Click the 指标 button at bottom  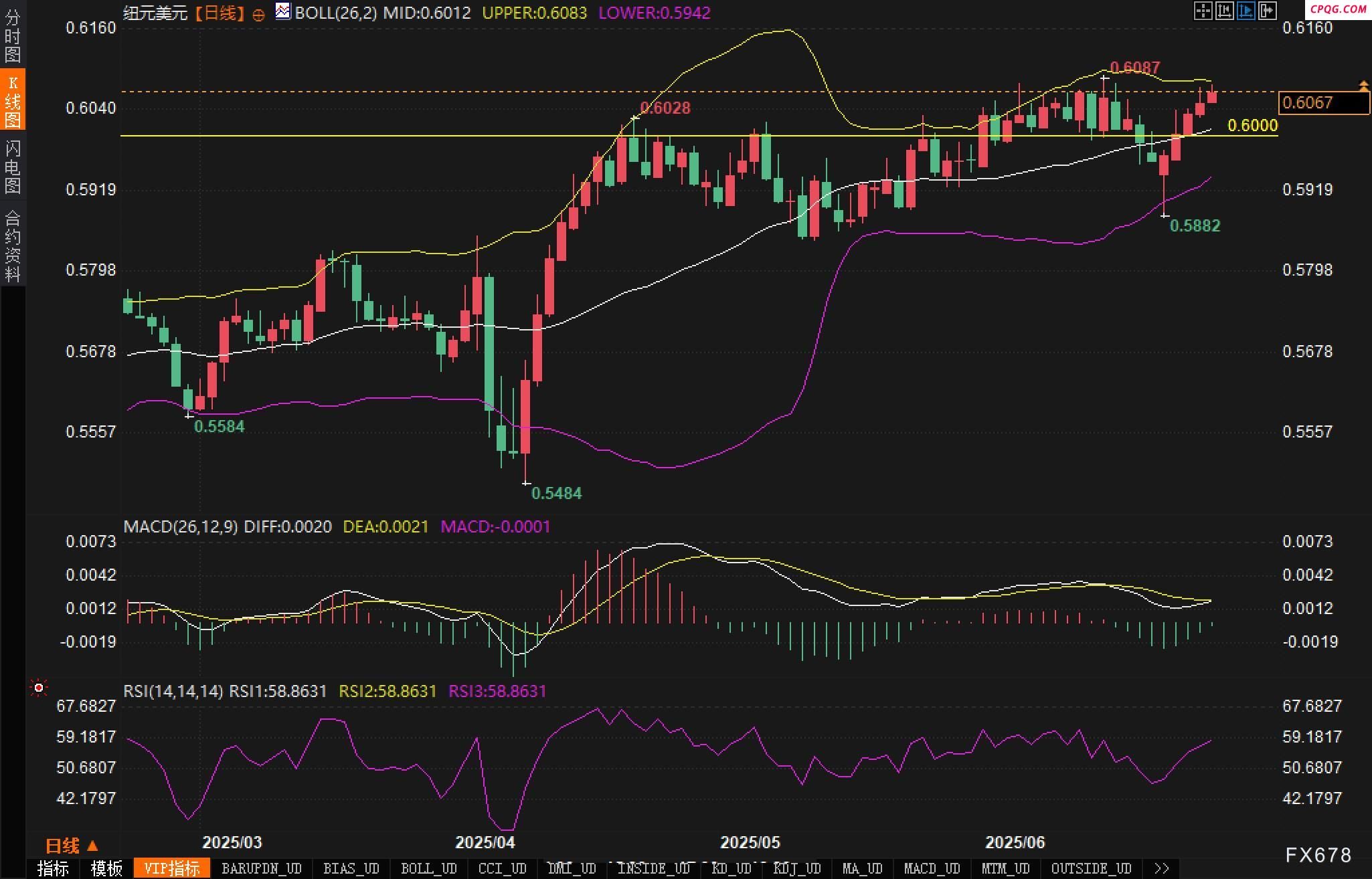coord(54,868)
